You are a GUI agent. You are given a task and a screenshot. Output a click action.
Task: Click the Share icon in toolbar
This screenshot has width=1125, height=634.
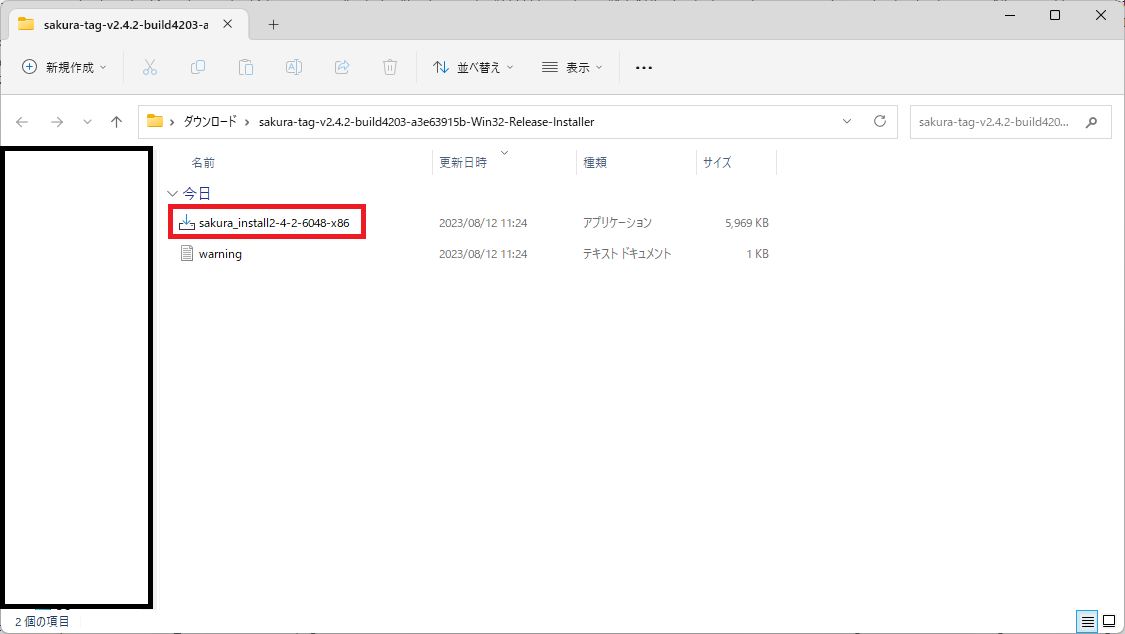(x=342, y=67)
